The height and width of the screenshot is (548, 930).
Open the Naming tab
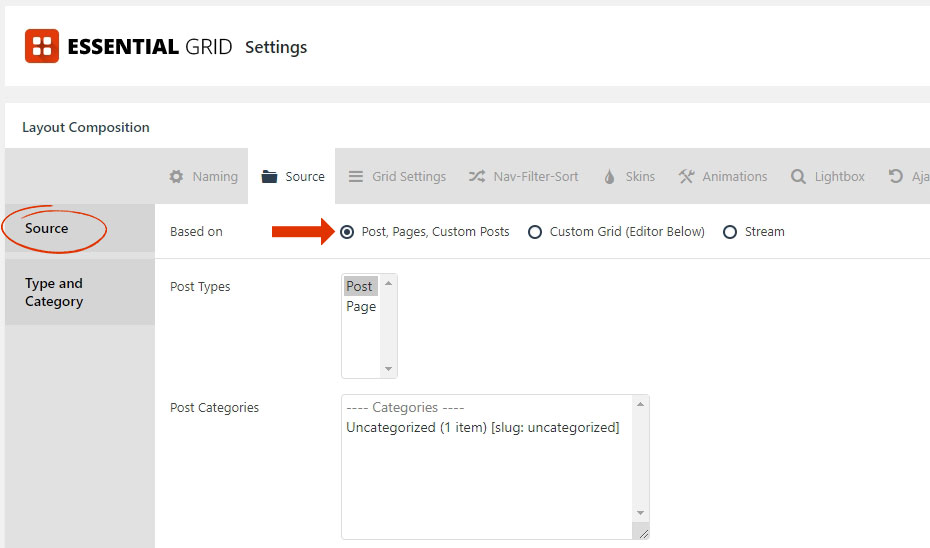[203, 176]
